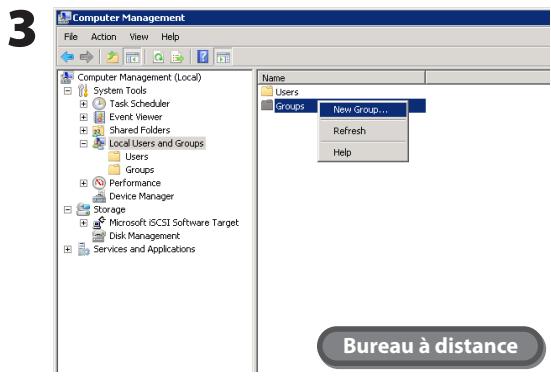Image resolution: width=551 pixels, height=376 pixels.
Task: Open the Help menu in menu bar
Action: coord(170,37)
